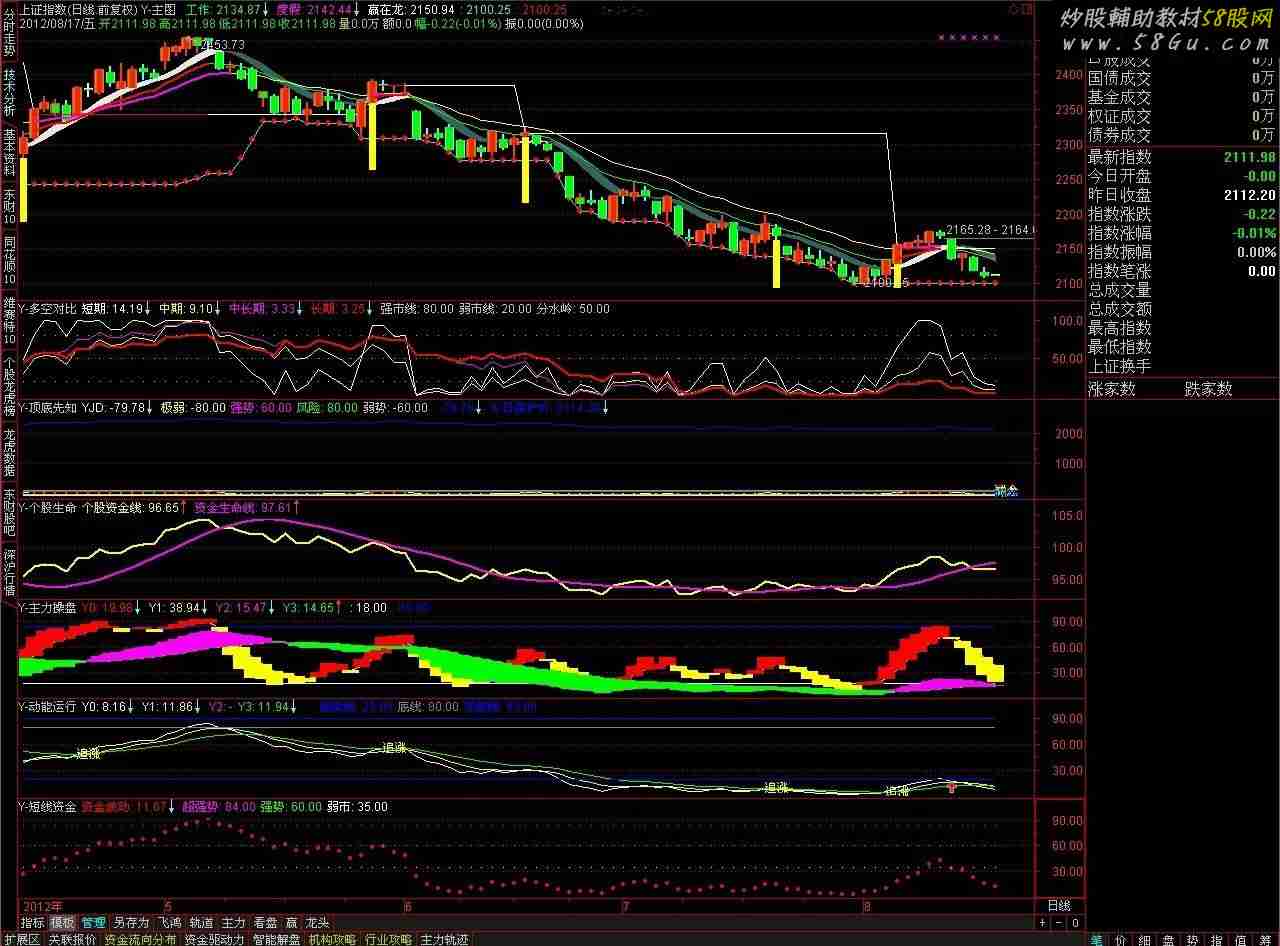Click the diamond icon at top right
This screenshot has height=946, width=1280.
(1012, 9)
